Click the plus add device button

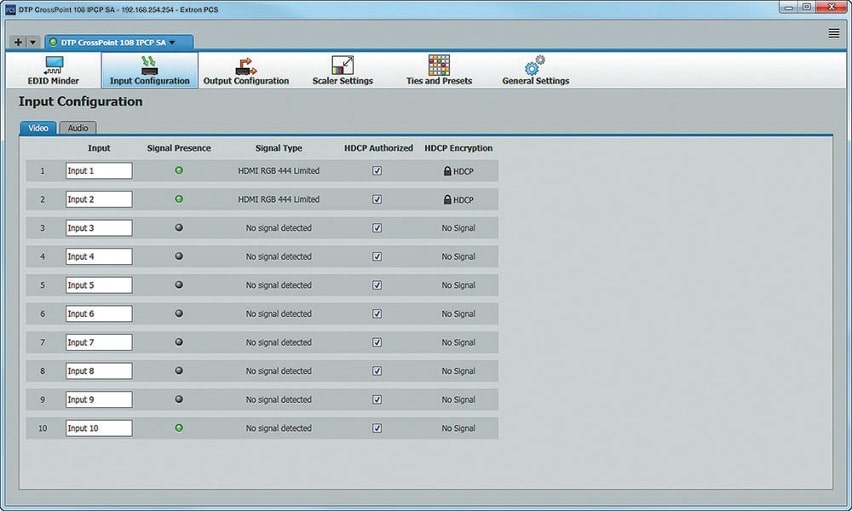coord(18,43)
